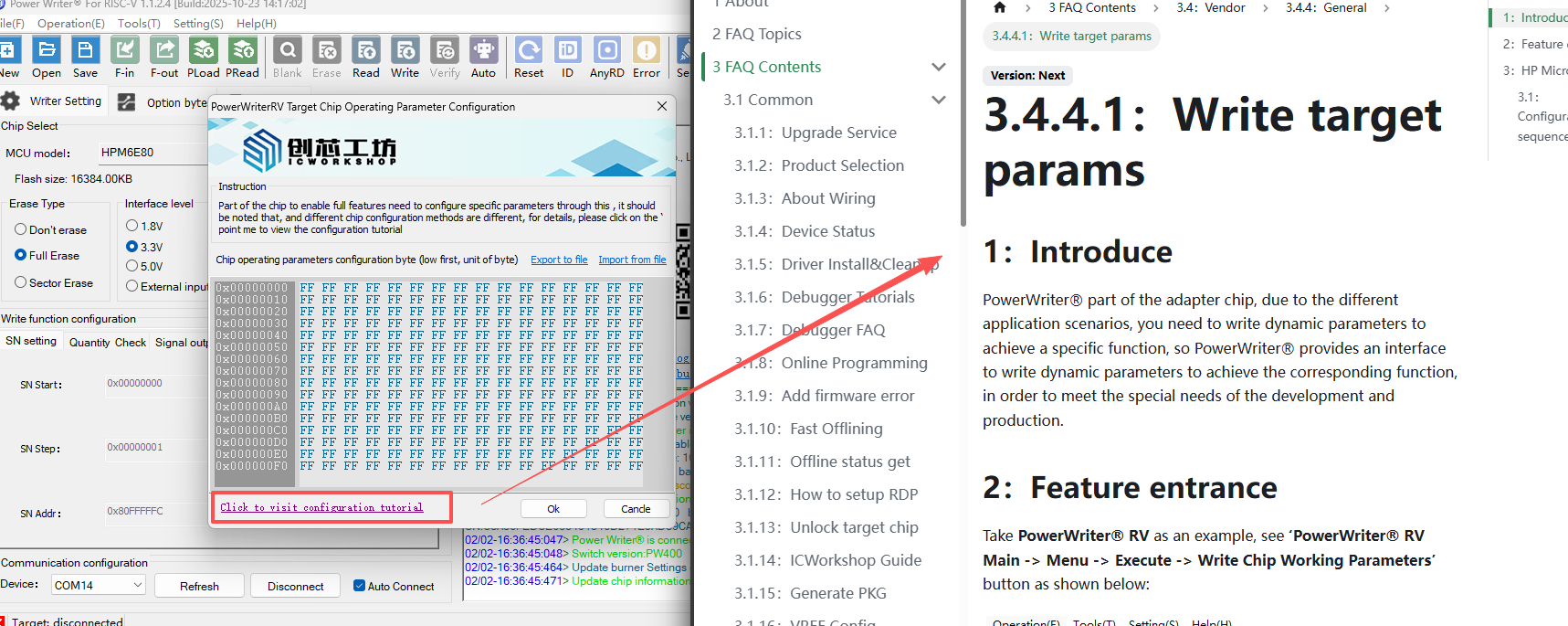1568x626 pixels.
Task: Select the Don't erase radio button
Action: [x=21, y=229]
